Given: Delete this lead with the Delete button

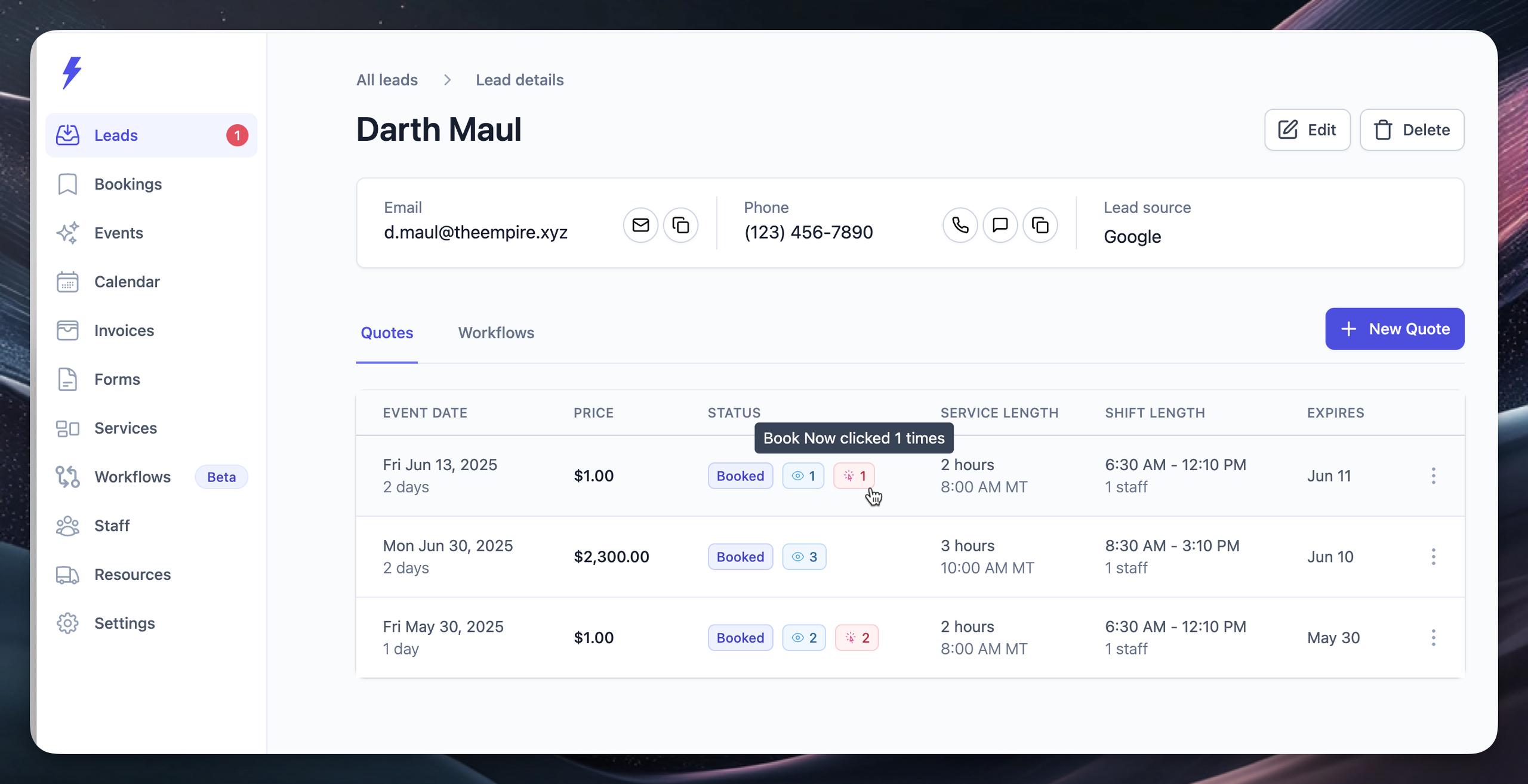Looking at the screenshot, I should (1412, 130).
